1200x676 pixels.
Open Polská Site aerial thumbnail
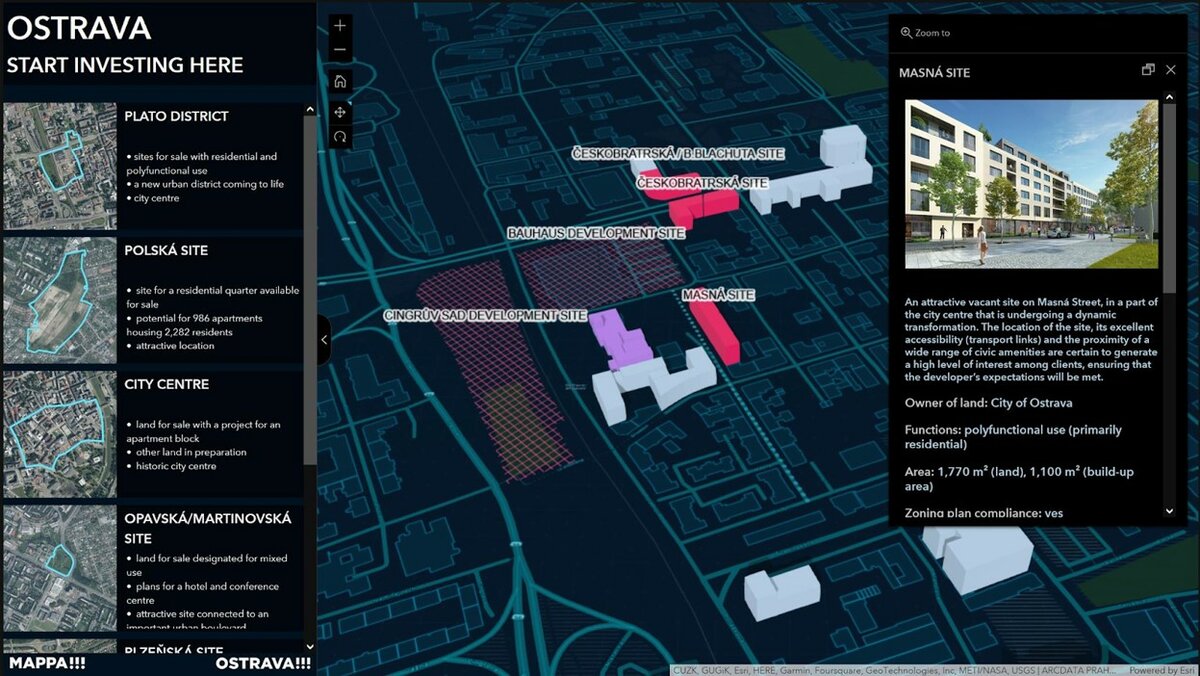(60, 300)
